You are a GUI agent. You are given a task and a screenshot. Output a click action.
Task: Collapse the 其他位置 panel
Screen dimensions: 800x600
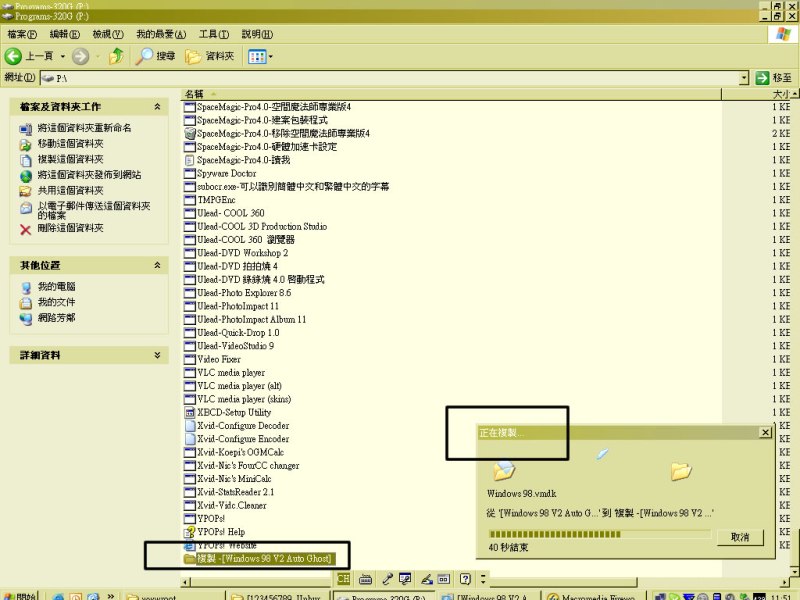(x=157, y=265)
